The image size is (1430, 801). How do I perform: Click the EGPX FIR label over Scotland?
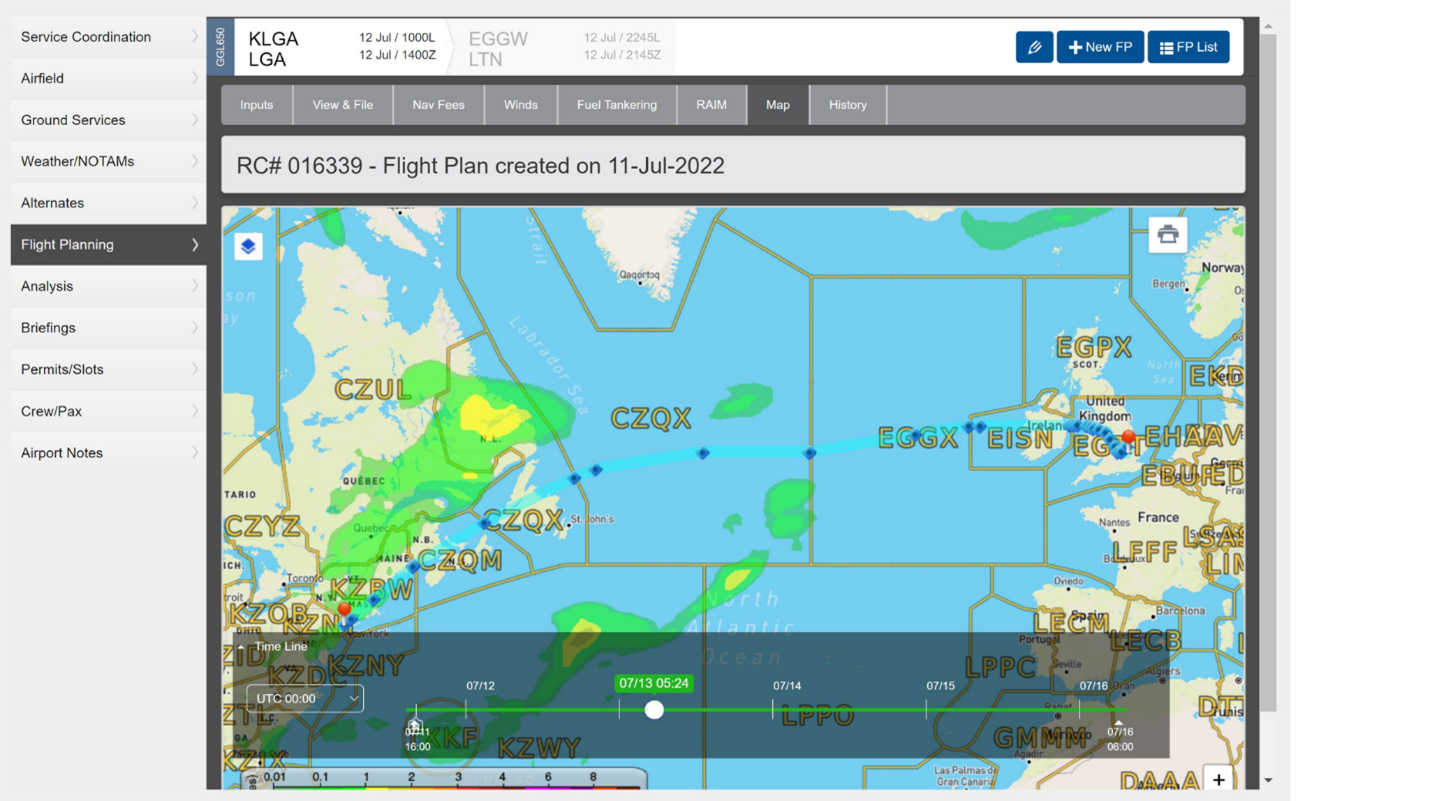1094,348
